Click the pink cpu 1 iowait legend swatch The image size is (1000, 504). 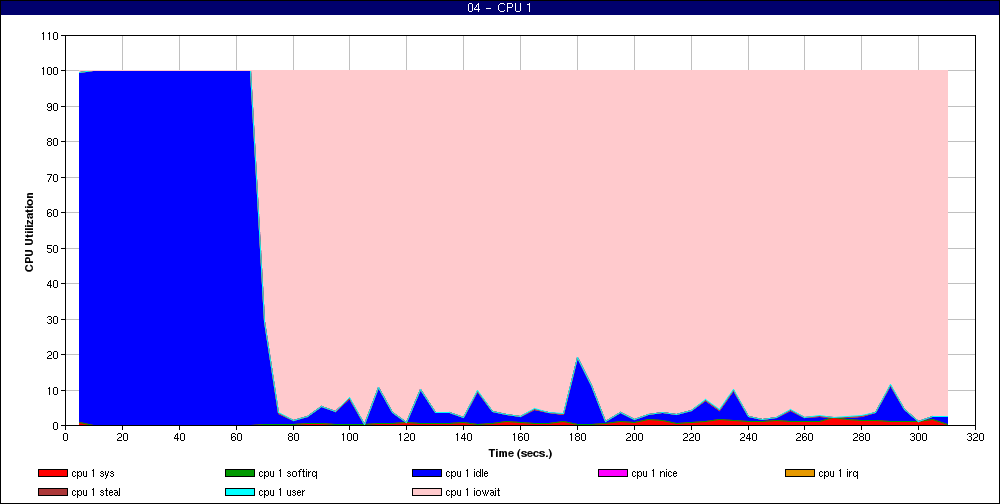coord(427,493)
